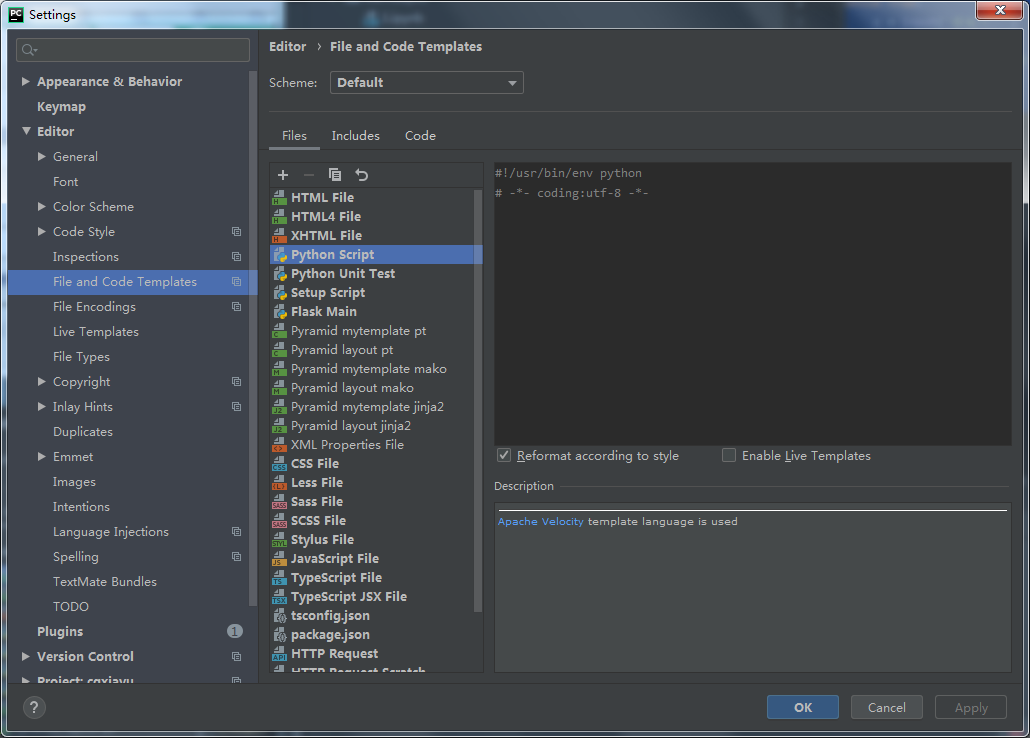Select the package.json template icon
The height and width of the screenshot is (738, 1030).
[x=280, y=635]
